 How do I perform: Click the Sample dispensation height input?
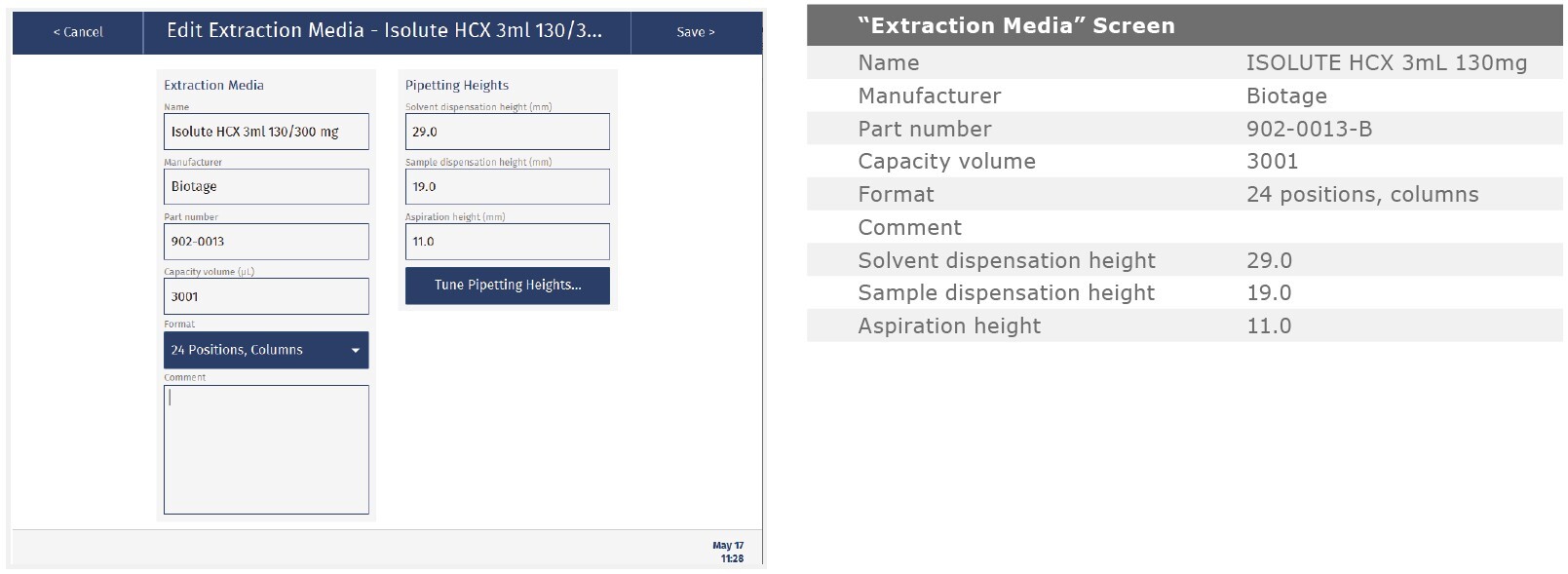tap(507, 186)
